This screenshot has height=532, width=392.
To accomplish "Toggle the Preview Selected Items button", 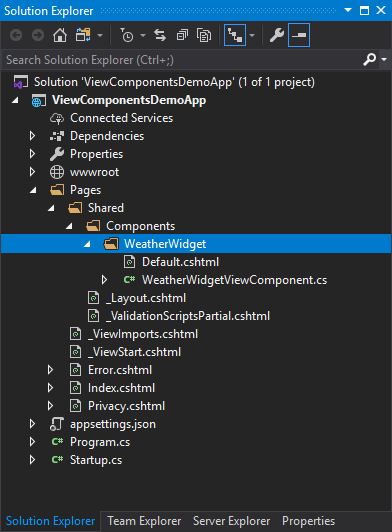I will coord(299,35).
